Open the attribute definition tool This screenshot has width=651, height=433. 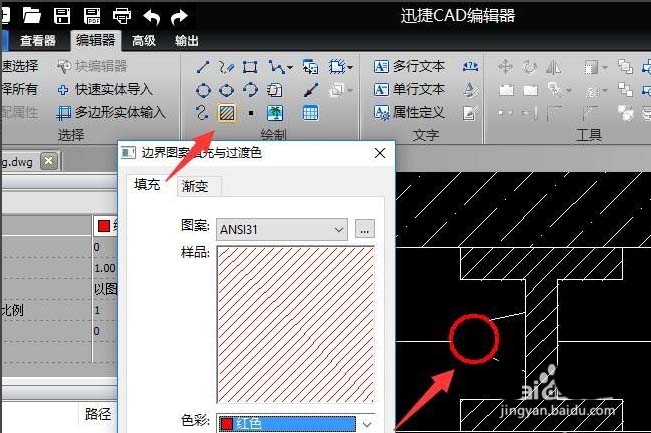409,113
